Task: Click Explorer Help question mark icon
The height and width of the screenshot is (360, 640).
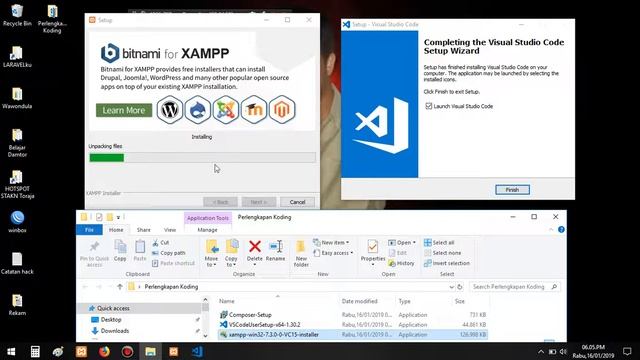Action: pyautogui.click(x=561, y=229)
